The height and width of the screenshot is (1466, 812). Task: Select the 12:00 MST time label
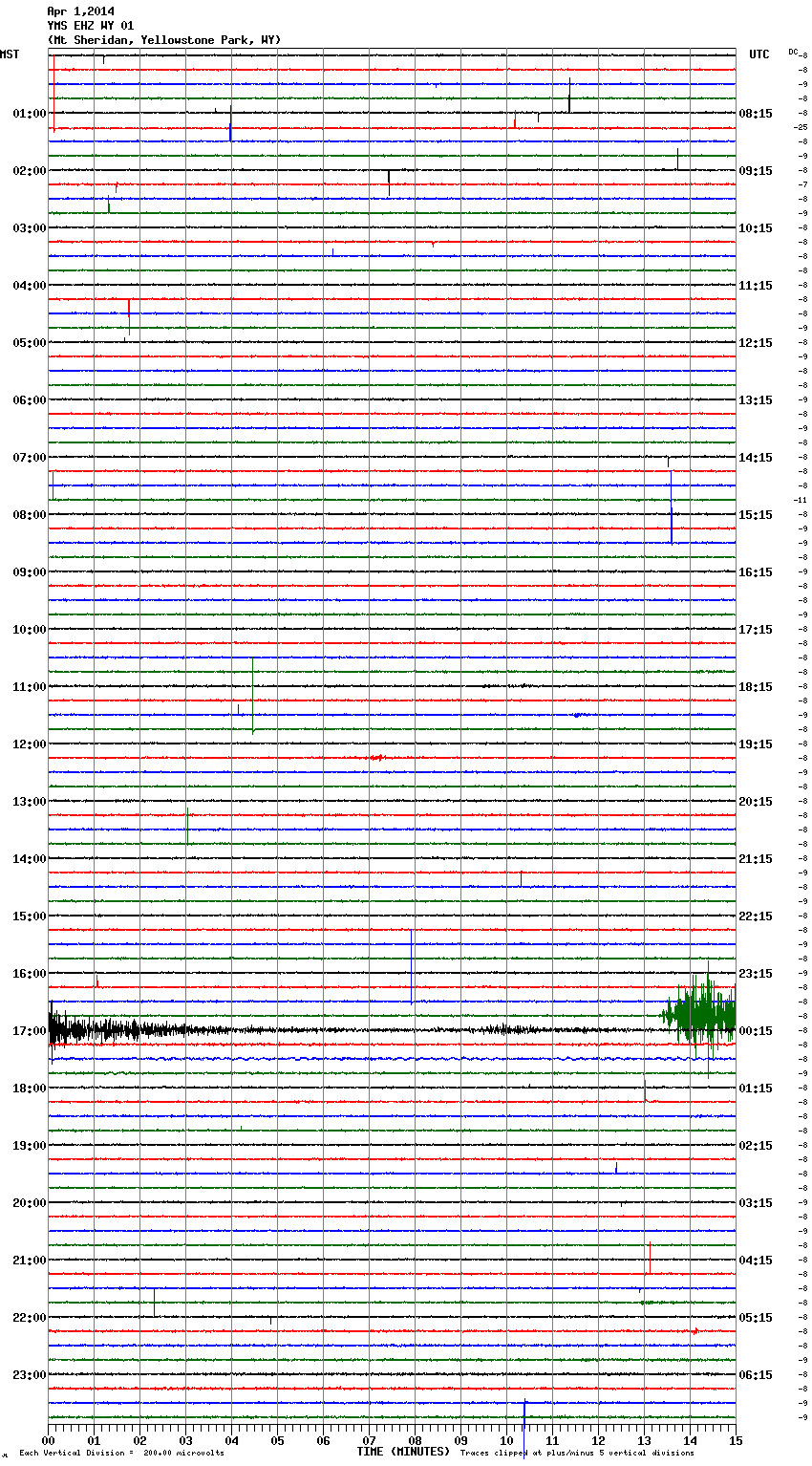30,744
